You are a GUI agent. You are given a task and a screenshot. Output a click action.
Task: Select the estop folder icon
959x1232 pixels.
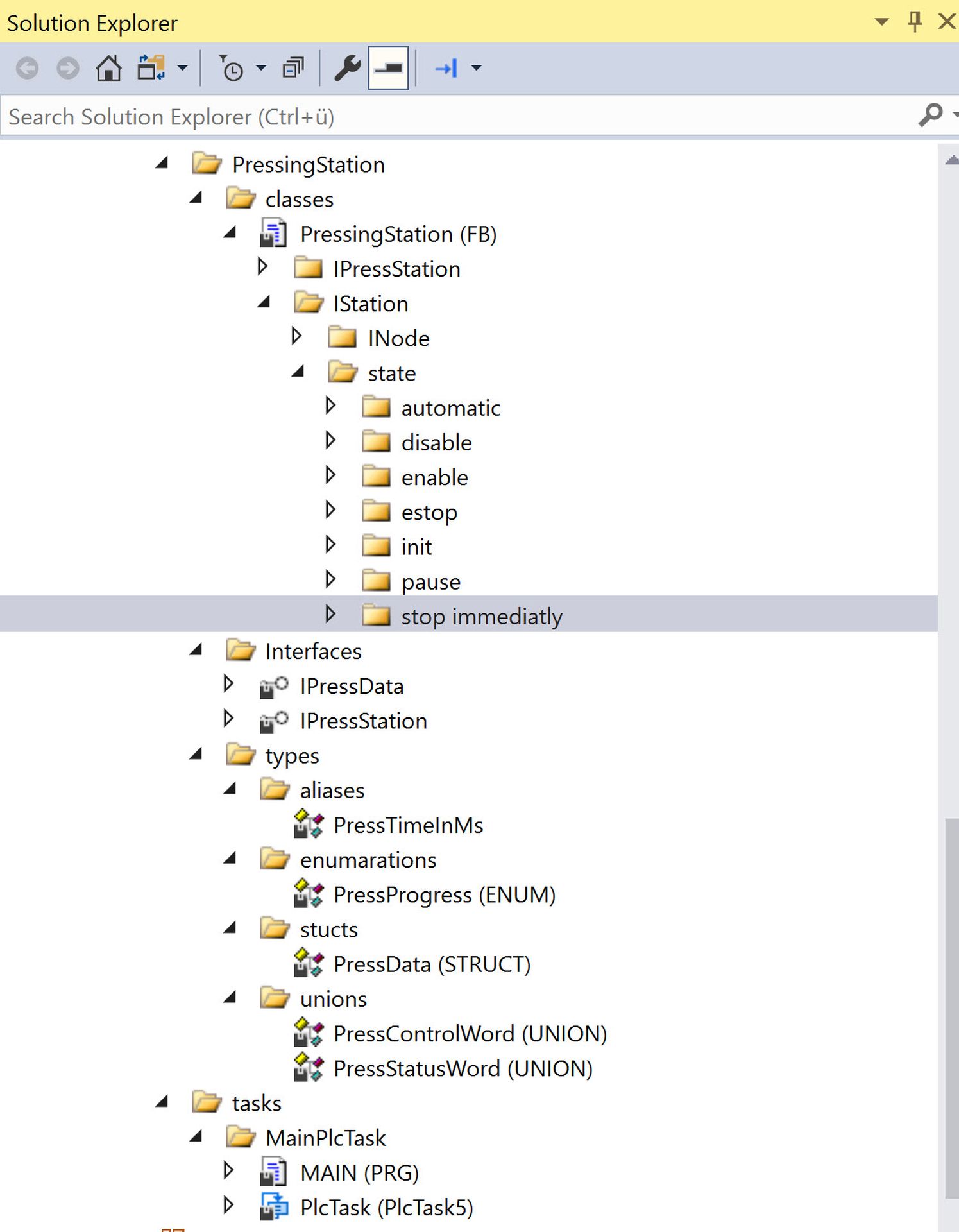(x=376, y=511)
